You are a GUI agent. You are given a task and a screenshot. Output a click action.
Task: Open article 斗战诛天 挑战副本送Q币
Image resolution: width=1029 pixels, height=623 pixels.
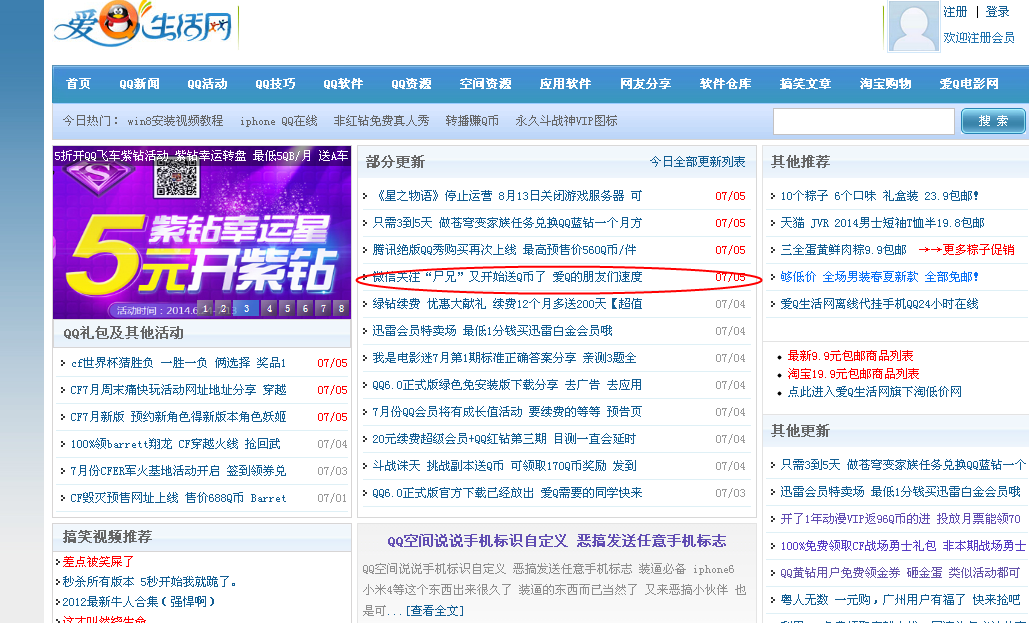pyautogui.click(x=504, y=465)
